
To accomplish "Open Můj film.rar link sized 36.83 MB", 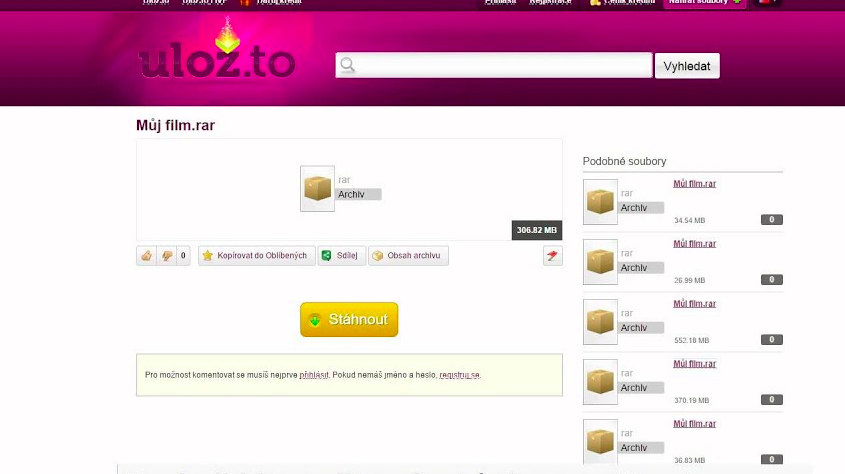I will (694, 424).
